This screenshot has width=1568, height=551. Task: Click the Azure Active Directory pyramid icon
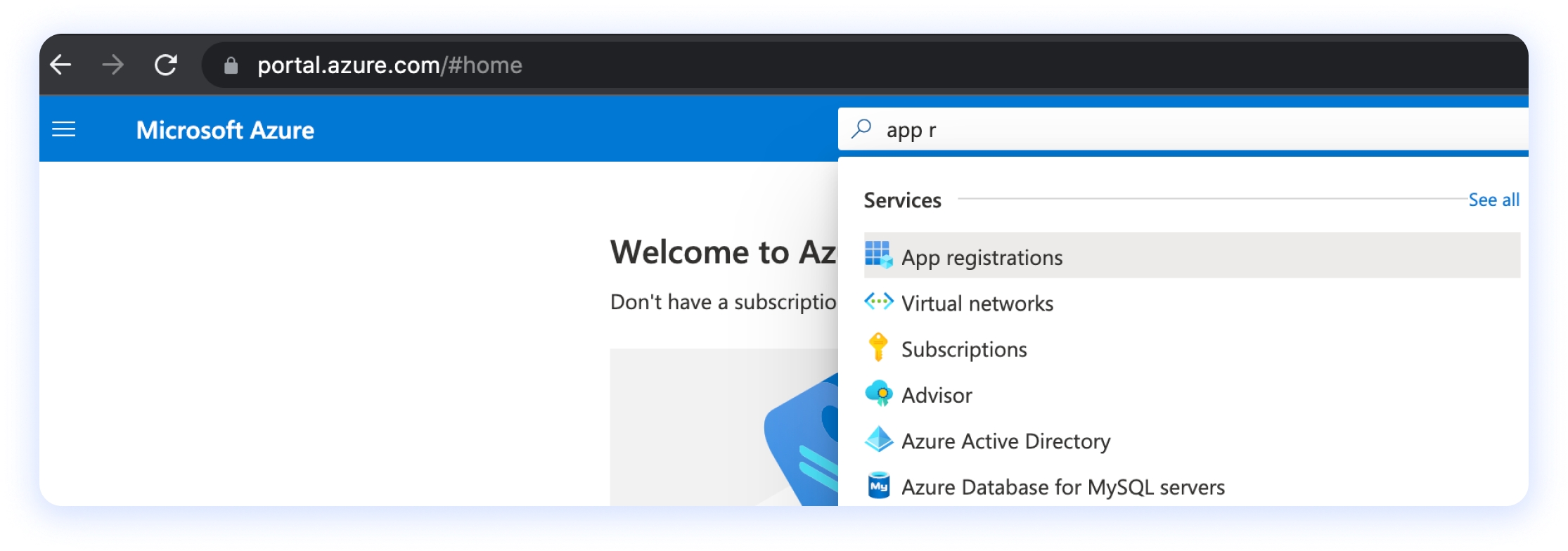878,439
